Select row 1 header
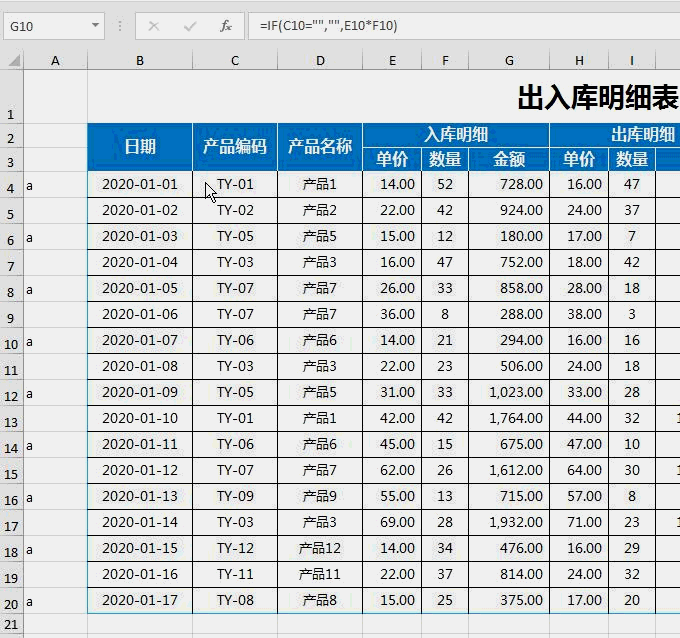Screen dimensions: 680x638 tap(11, 96)
